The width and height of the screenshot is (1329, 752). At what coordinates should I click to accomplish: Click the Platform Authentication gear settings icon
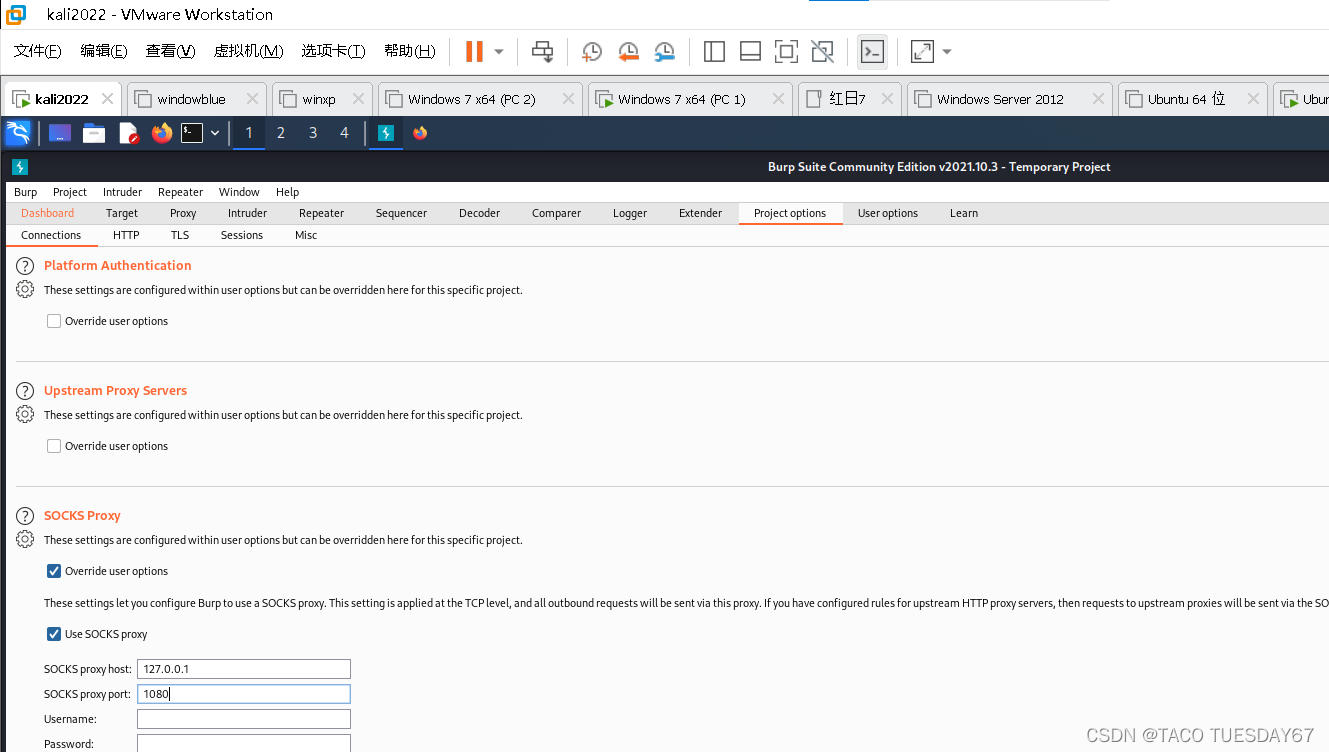tap(25, 289)
